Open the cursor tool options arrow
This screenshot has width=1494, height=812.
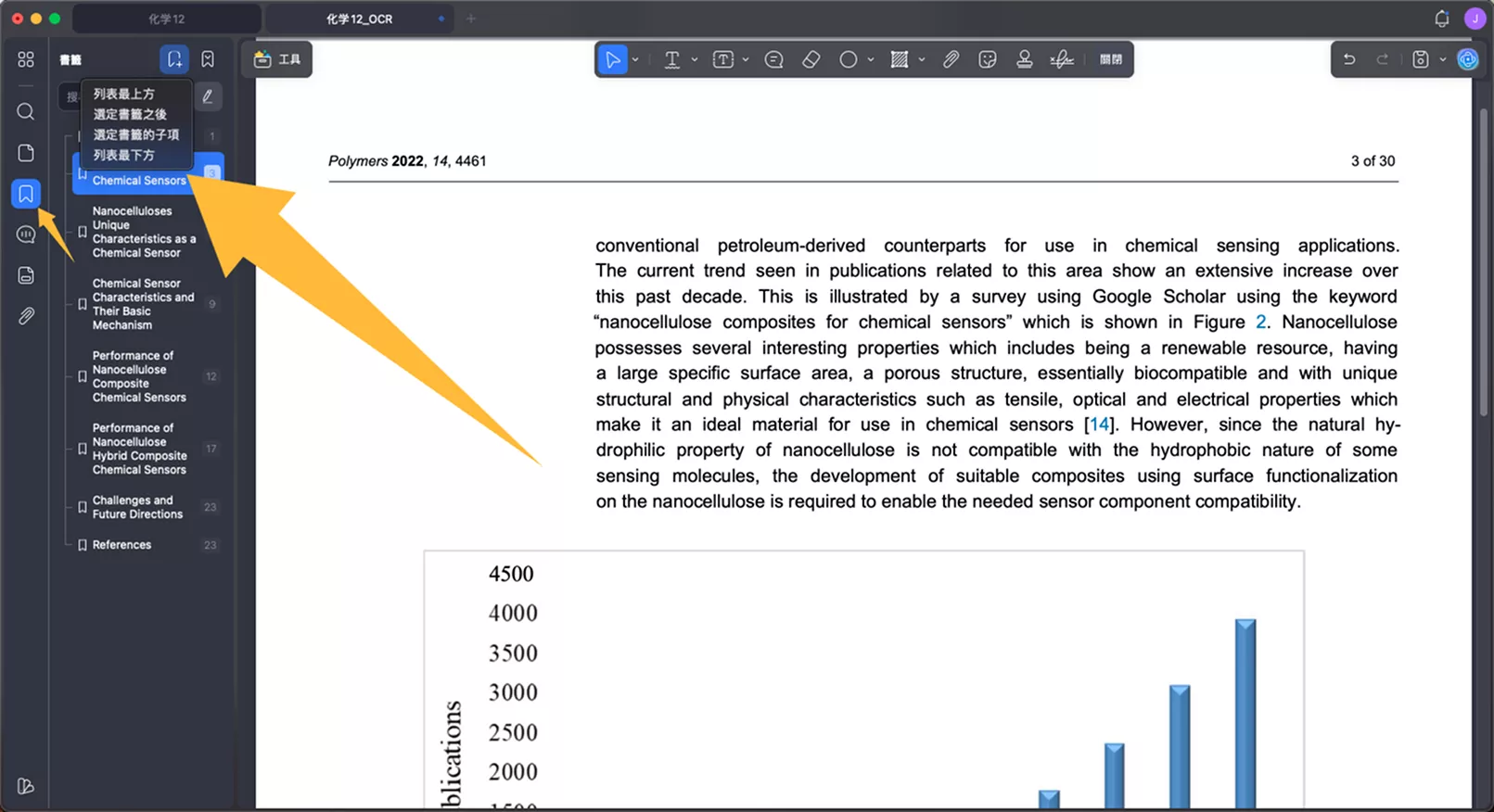[x=635, y=59]
